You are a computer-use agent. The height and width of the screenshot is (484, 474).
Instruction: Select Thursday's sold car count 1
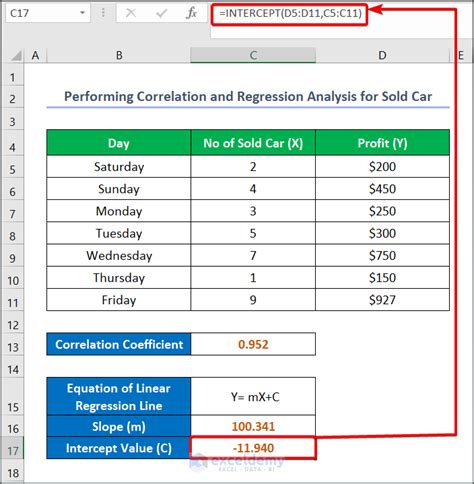click(x=253, y=277)
